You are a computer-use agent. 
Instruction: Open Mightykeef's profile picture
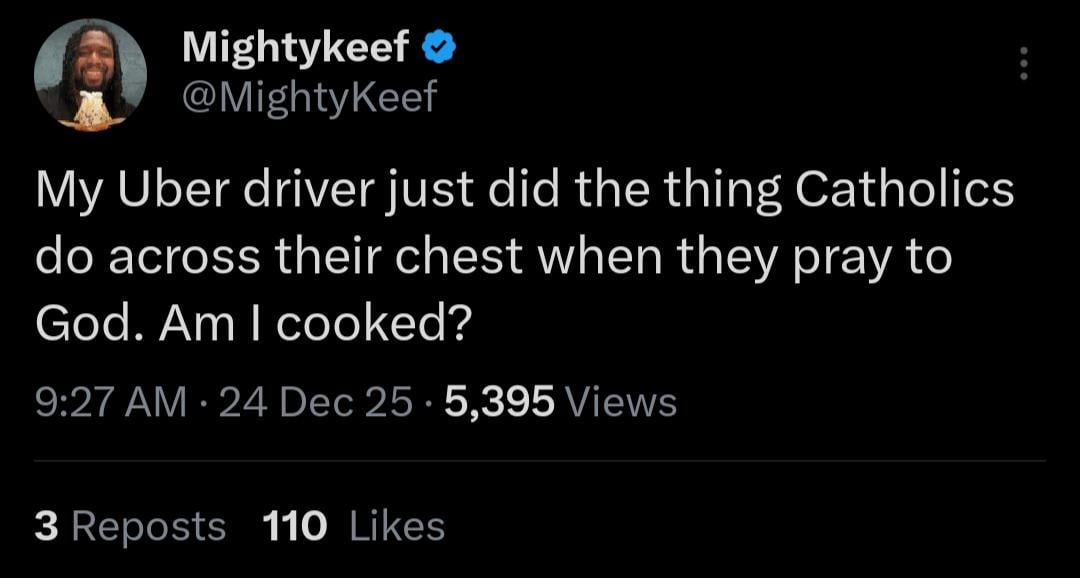coord(90,73)
